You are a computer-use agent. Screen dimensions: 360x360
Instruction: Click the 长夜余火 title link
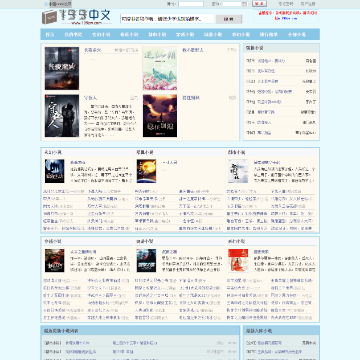[92, 50]
